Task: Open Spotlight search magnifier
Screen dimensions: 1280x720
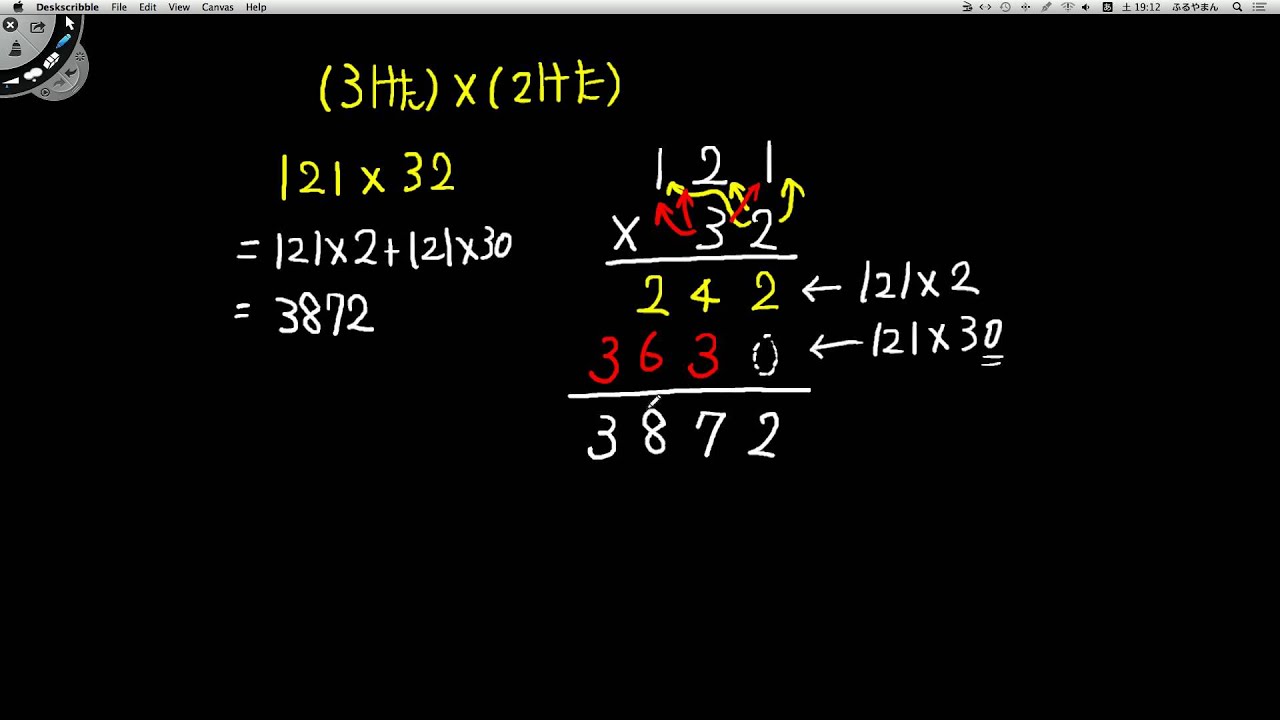Action: [x=1237, y=7]
